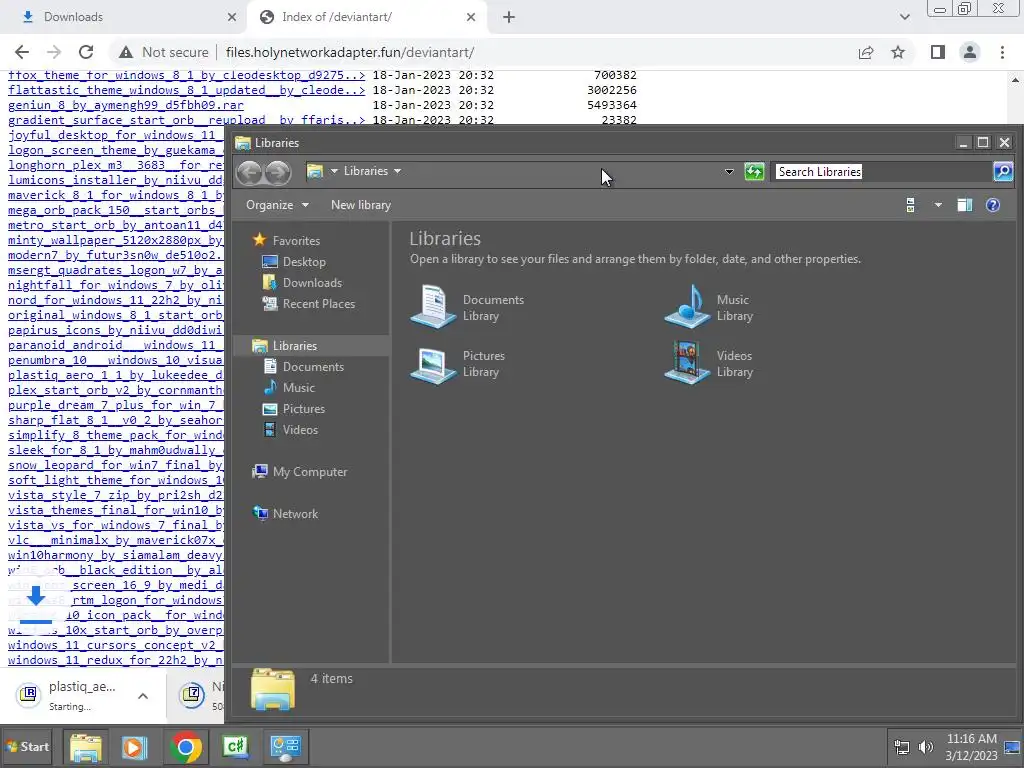1024x768 pixels.
Task: Open the Organize dropdown menu
Action: (x=277, y=205)
